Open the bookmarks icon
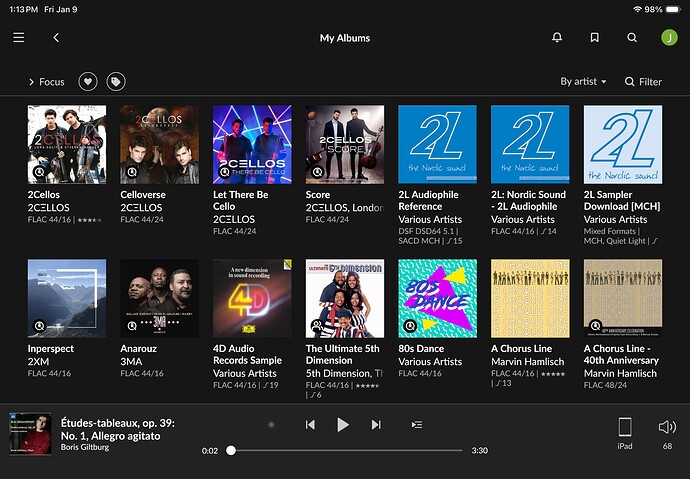This screenshot has width=690, height=479. [594, 38]
